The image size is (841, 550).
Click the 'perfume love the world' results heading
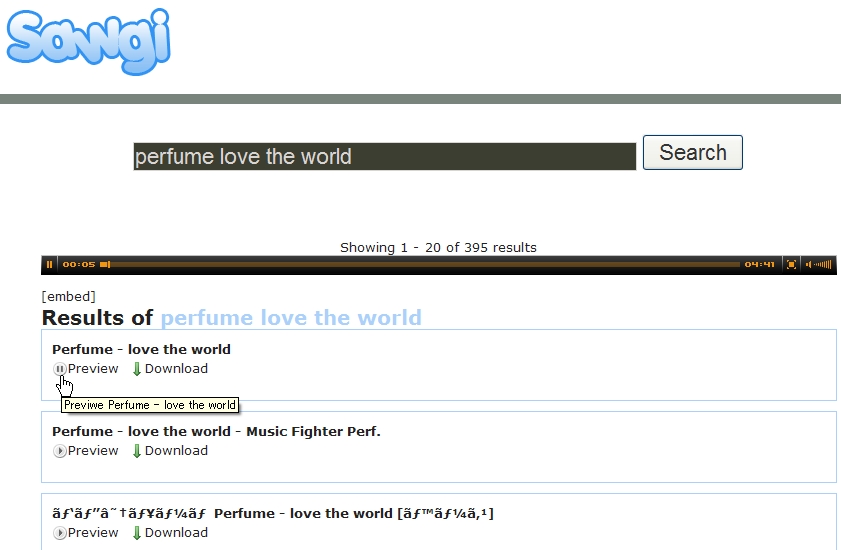click(291, 318)
